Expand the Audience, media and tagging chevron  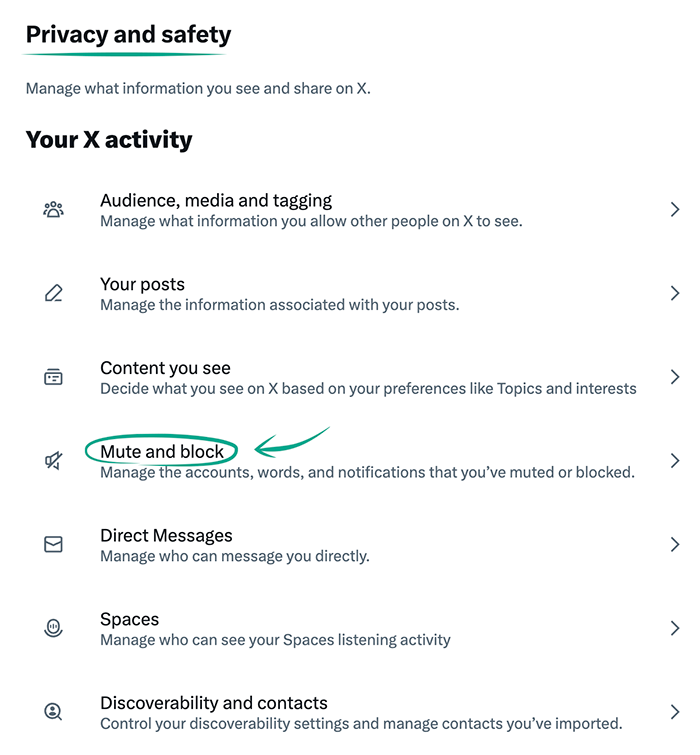(x=675, y=210)
